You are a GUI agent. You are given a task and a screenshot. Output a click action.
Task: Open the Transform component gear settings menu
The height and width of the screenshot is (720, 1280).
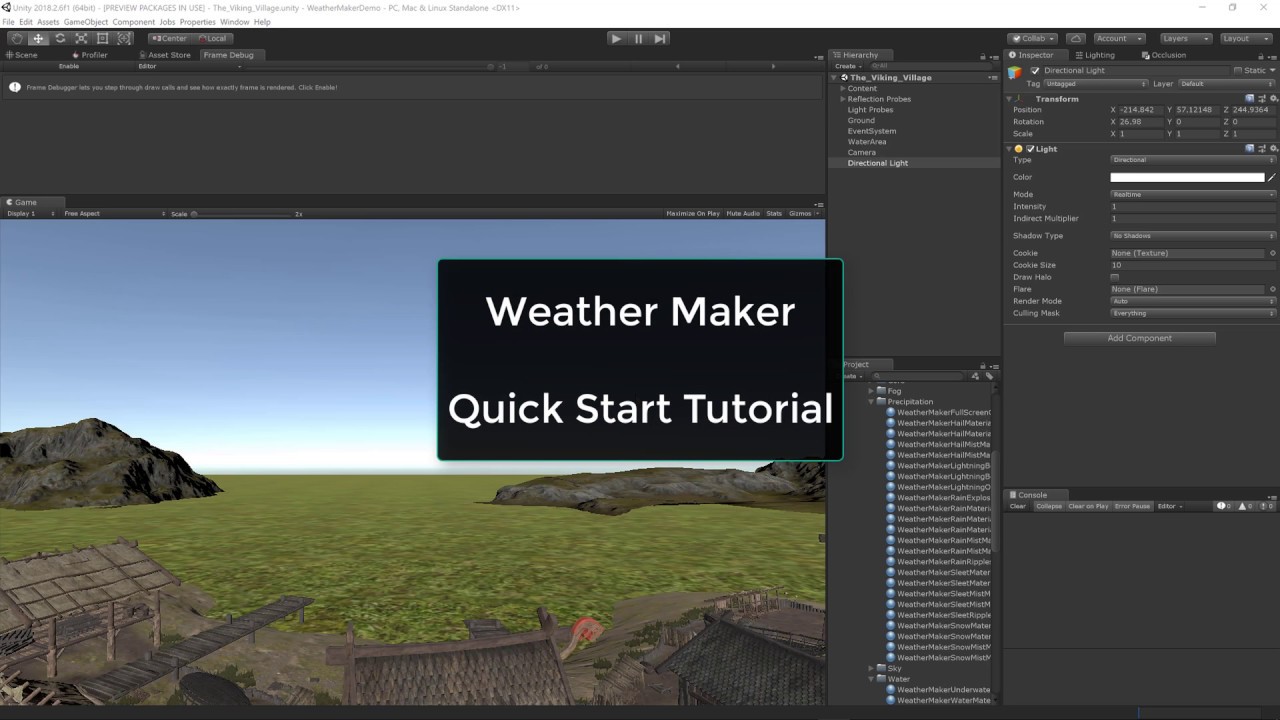[1273, 99]
